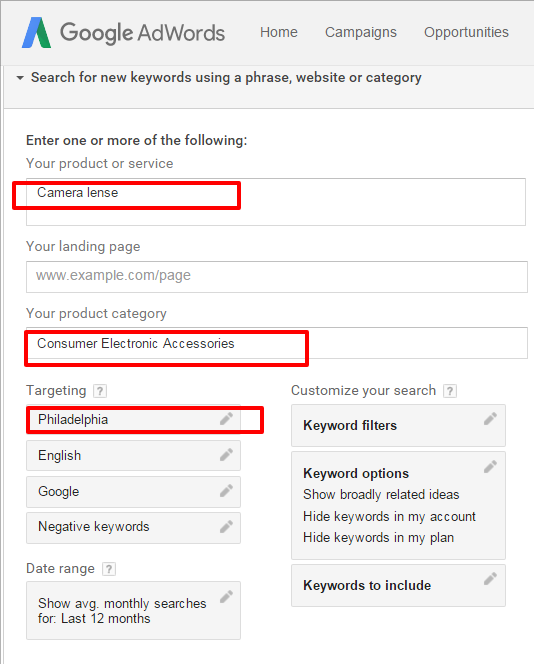Click pencil icon in Keyword options
The height and width of the screenshot is (664, 534).
pyautogui.click(x=490, y=467)
